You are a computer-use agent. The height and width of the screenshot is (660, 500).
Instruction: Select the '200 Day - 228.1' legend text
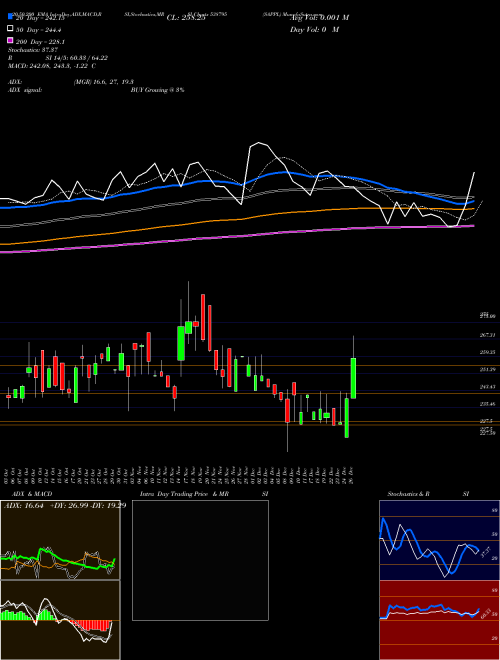pos(41,42)
